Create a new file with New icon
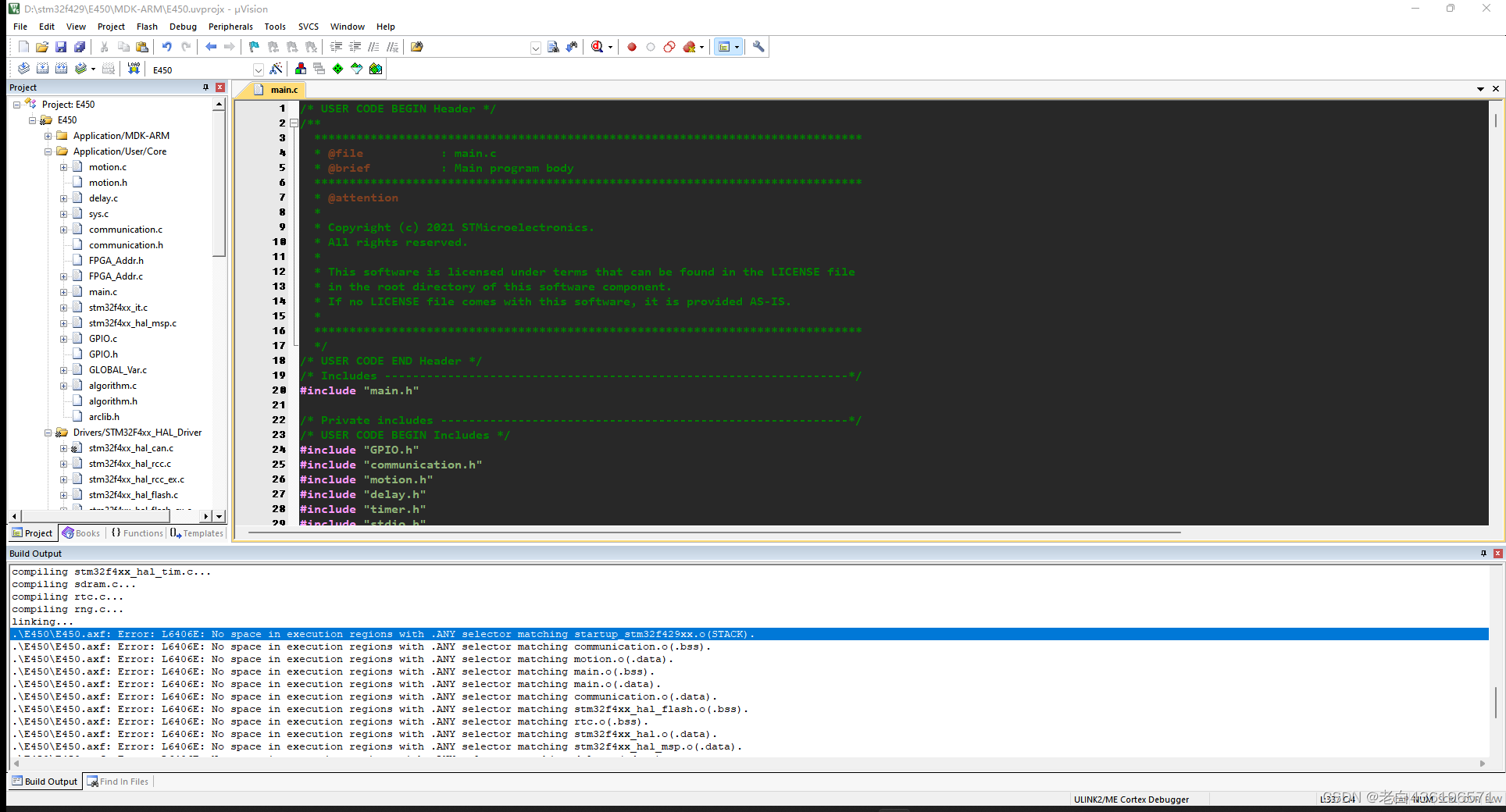This screenshot has height=812, width=1506. click(23, 47)
